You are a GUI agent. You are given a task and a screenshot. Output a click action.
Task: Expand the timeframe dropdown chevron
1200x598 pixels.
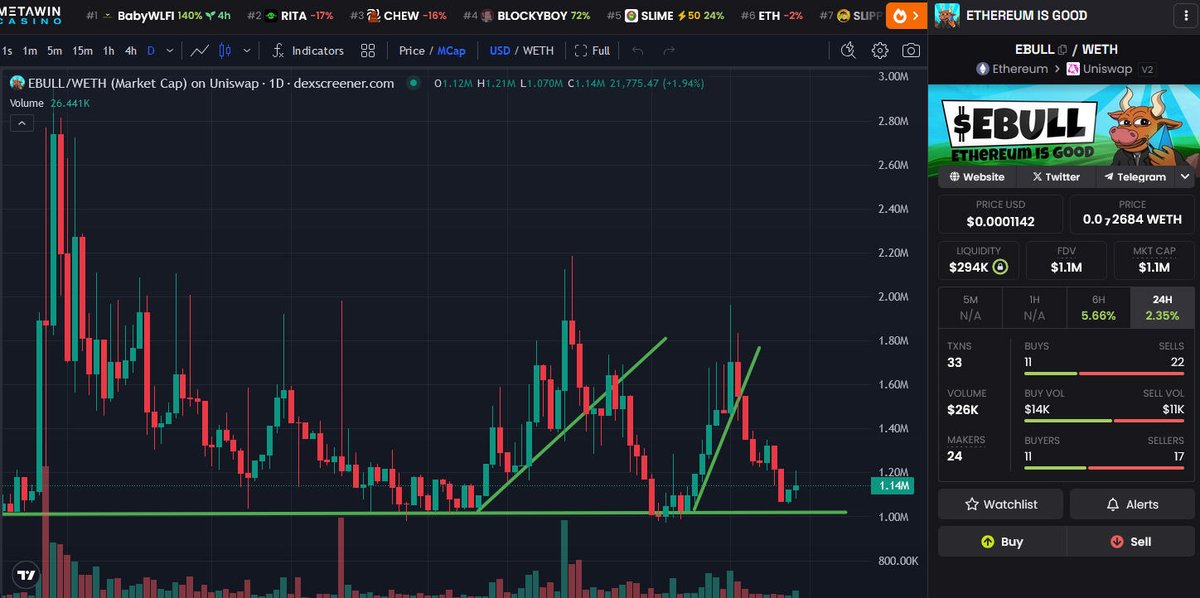170,50
